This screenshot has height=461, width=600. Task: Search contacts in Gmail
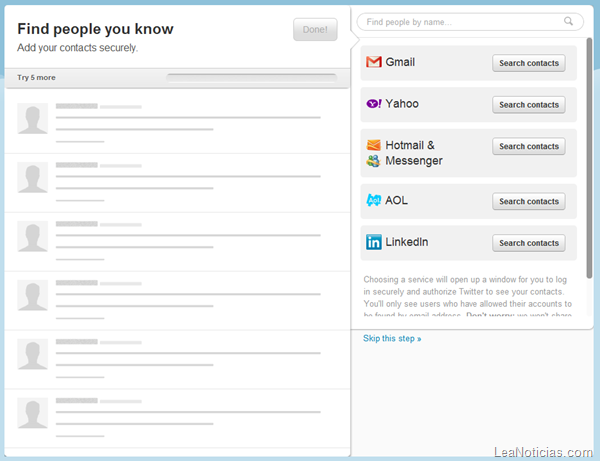point(528,63)
